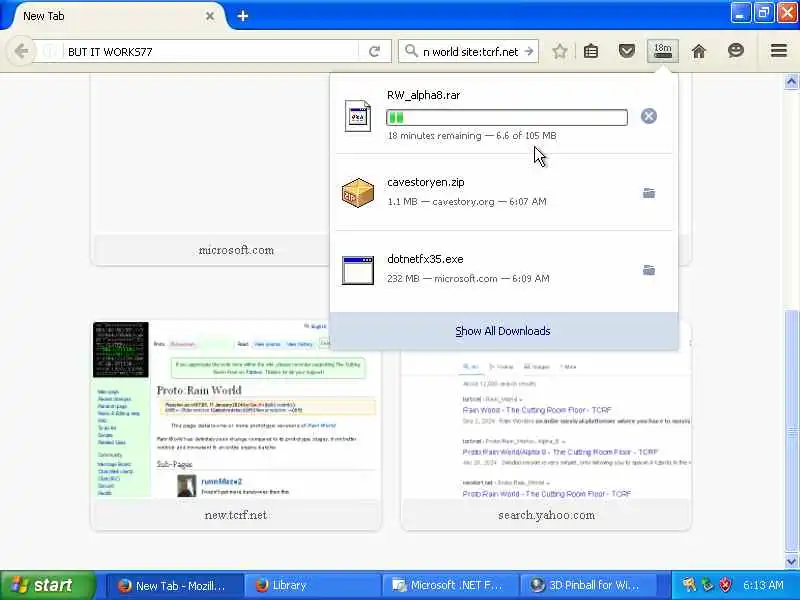Submit search using the go arrow
The width and height of the screenshot is (800, 600).
click(x=529, y=51)
